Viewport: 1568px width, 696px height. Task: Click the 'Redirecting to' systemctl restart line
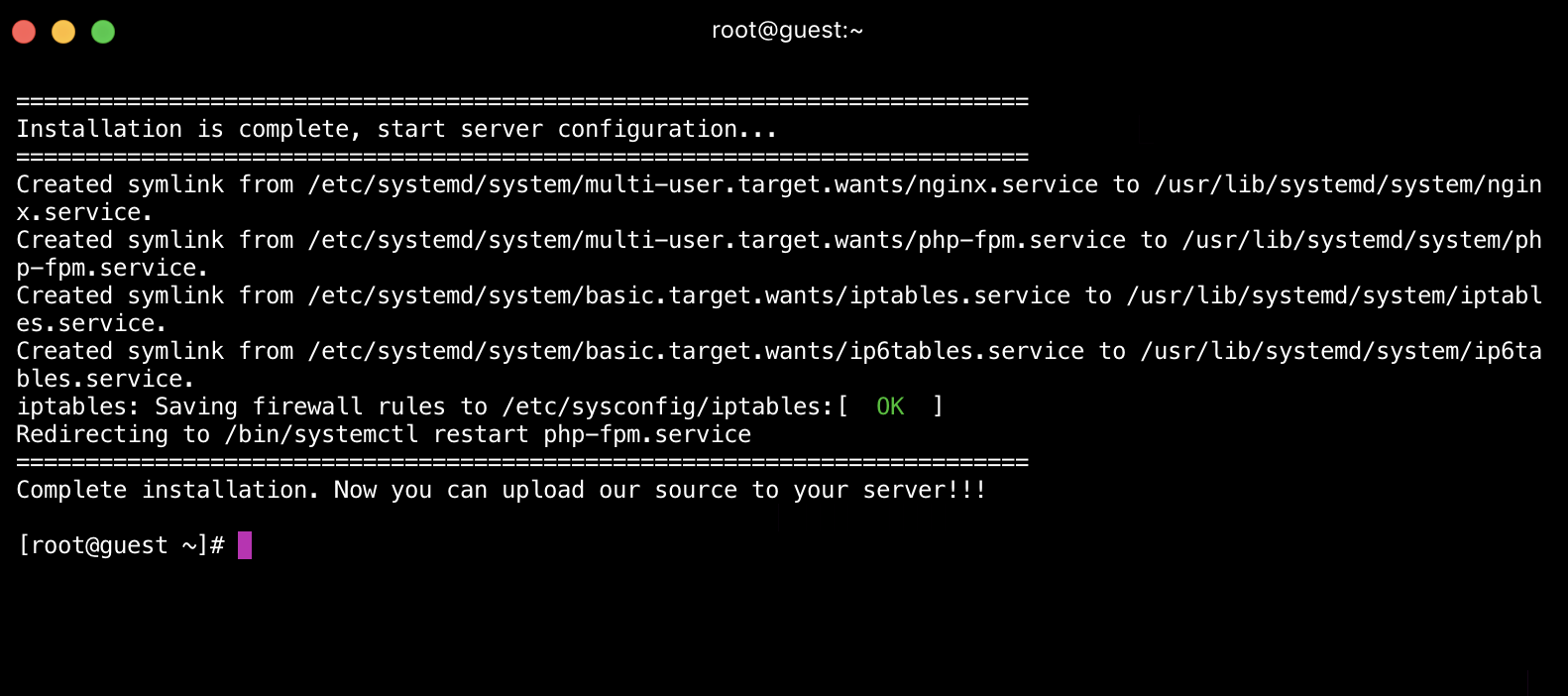(x=384, y=434)
